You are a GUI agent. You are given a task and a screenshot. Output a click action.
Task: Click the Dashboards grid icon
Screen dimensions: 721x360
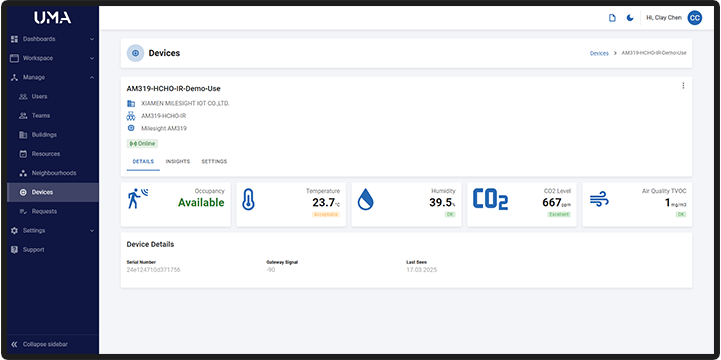[14, 39]
